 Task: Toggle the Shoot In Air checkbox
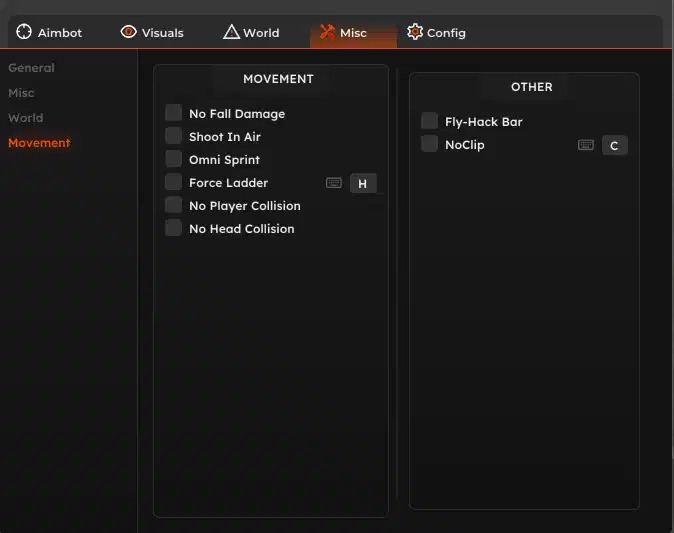click(174, 136)
